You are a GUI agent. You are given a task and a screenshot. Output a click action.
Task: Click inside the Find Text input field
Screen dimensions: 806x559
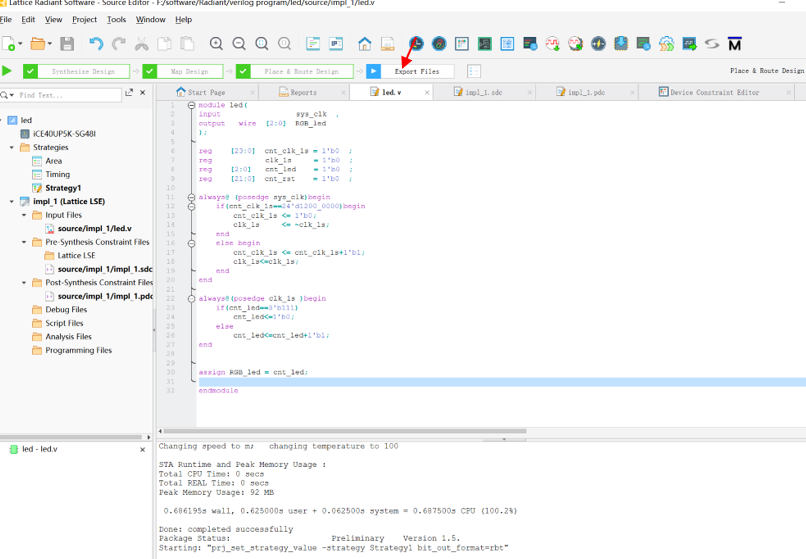[x=69, y=95]
